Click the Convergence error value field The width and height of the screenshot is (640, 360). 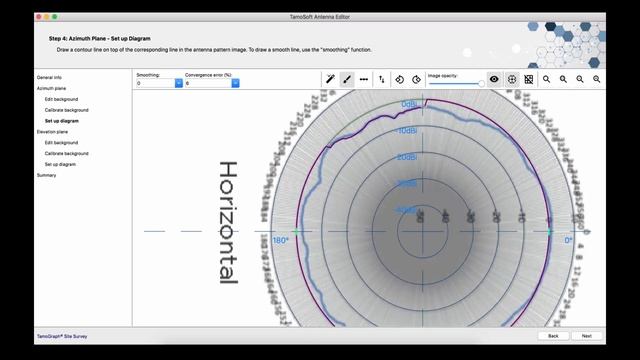pos(208,83)
